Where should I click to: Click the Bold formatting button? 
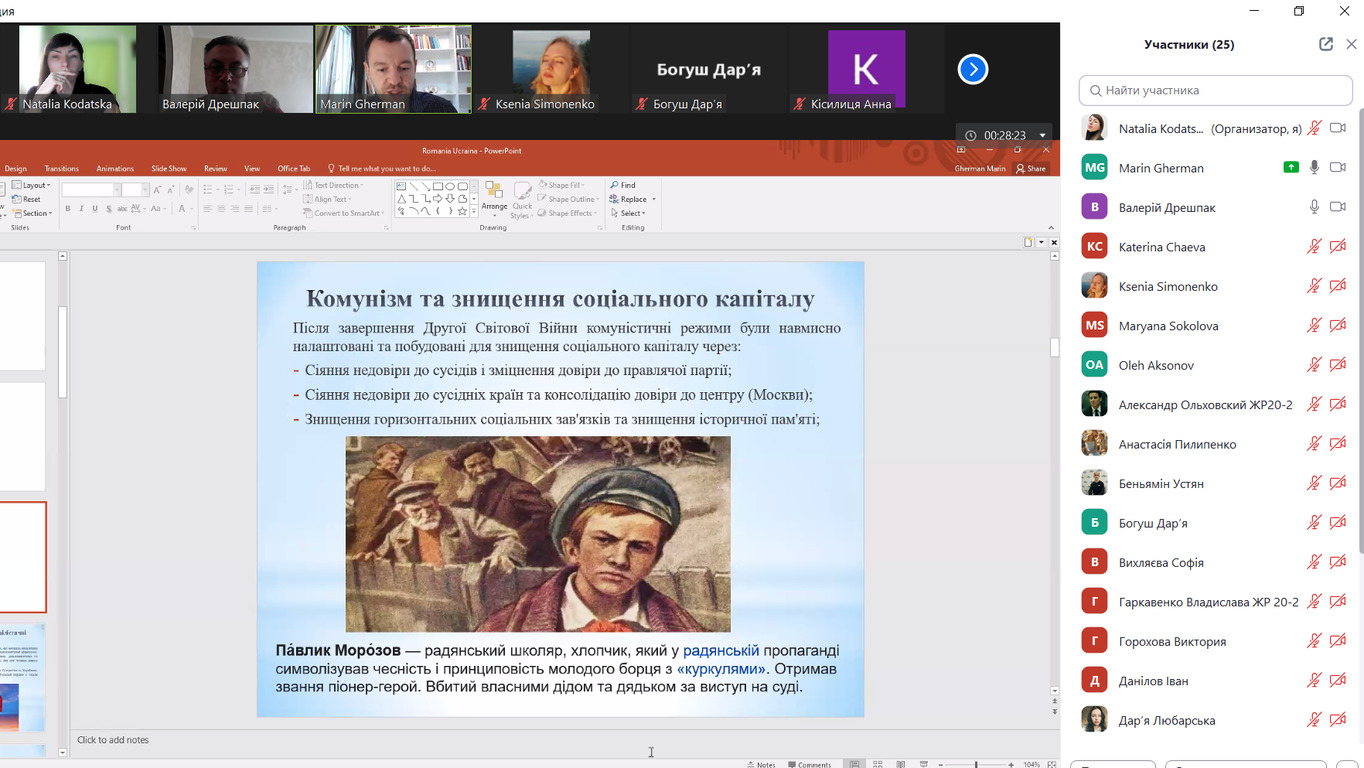(68, 208)
